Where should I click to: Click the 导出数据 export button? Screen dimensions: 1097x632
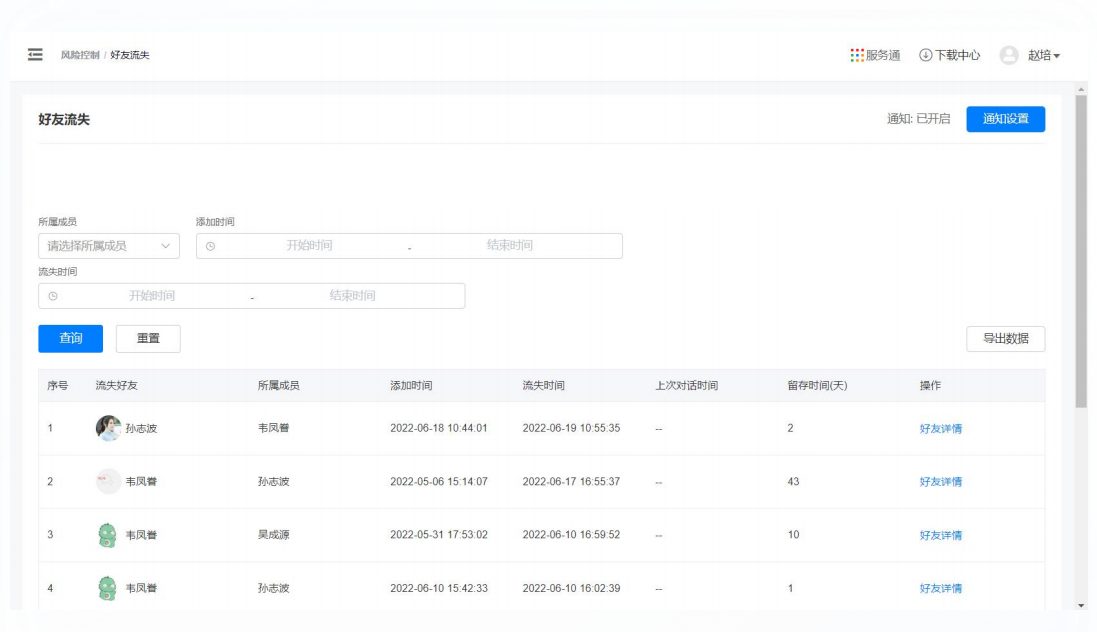click(x=1005, y=339)
